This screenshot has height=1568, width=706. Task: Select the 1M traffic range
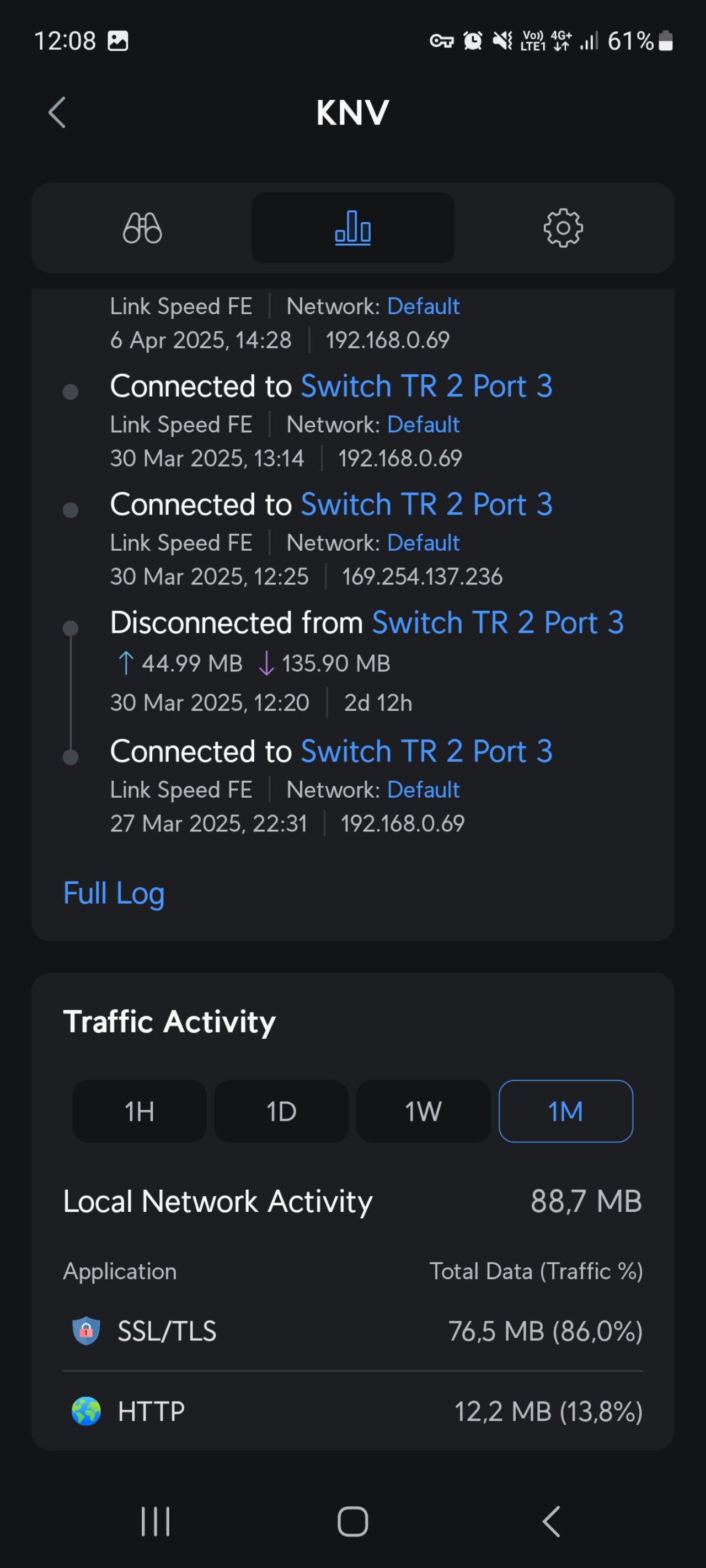pyautogui.click(x=565, y=1111)
